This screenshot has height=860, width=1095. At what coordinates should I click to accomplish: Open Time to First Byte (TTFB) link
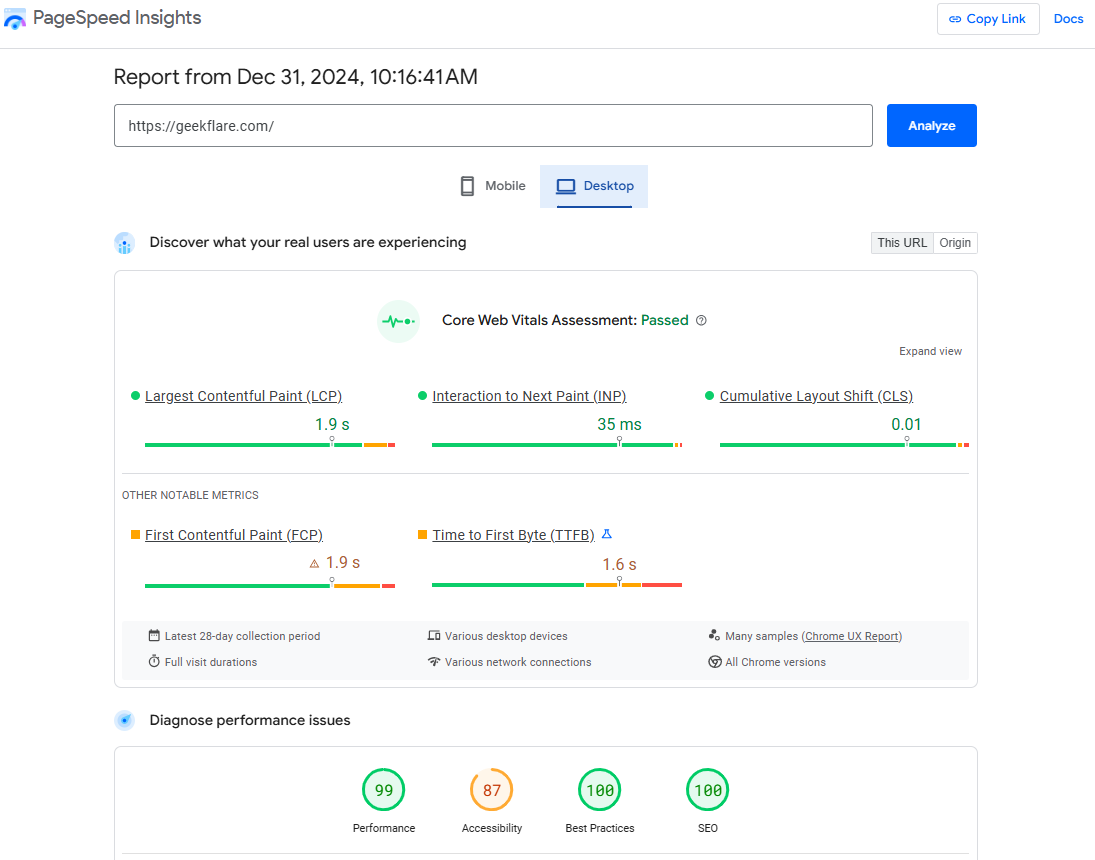(x=513, y=535)
